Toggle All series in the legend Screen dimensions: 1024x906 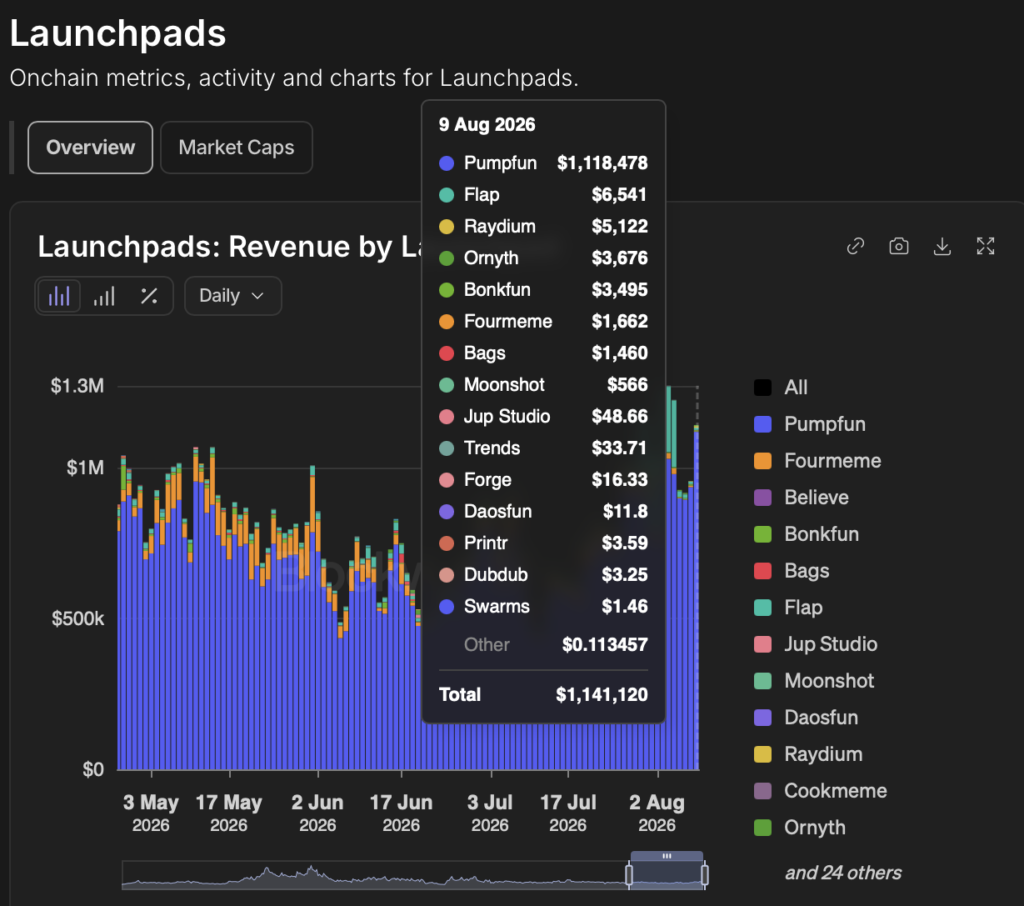[780, 387]
